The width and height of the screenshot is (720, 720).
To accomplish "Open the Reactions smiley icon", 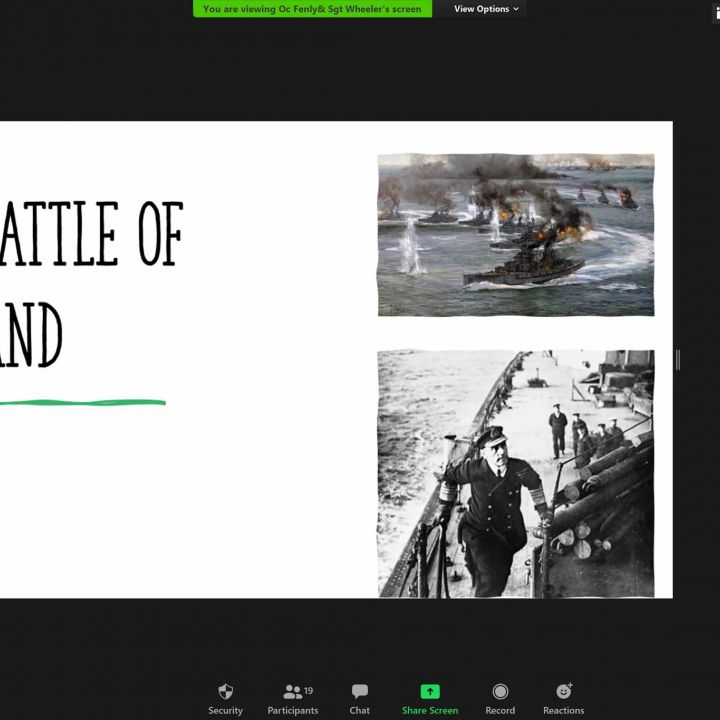I will click(x=564, y=691).
